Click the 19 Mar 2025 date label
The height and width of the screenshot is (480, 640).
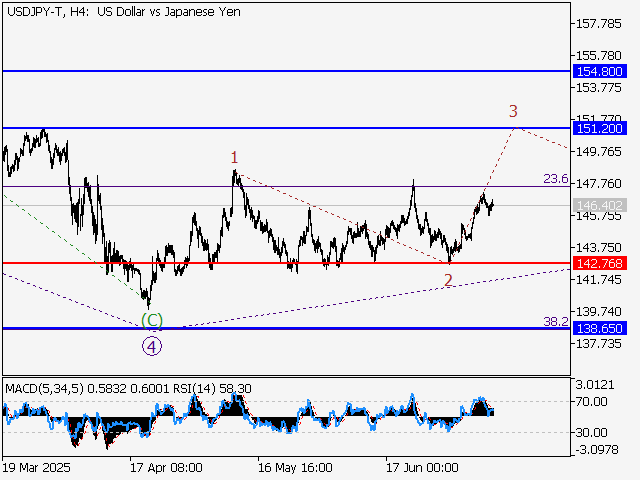(x=36, y=467)
